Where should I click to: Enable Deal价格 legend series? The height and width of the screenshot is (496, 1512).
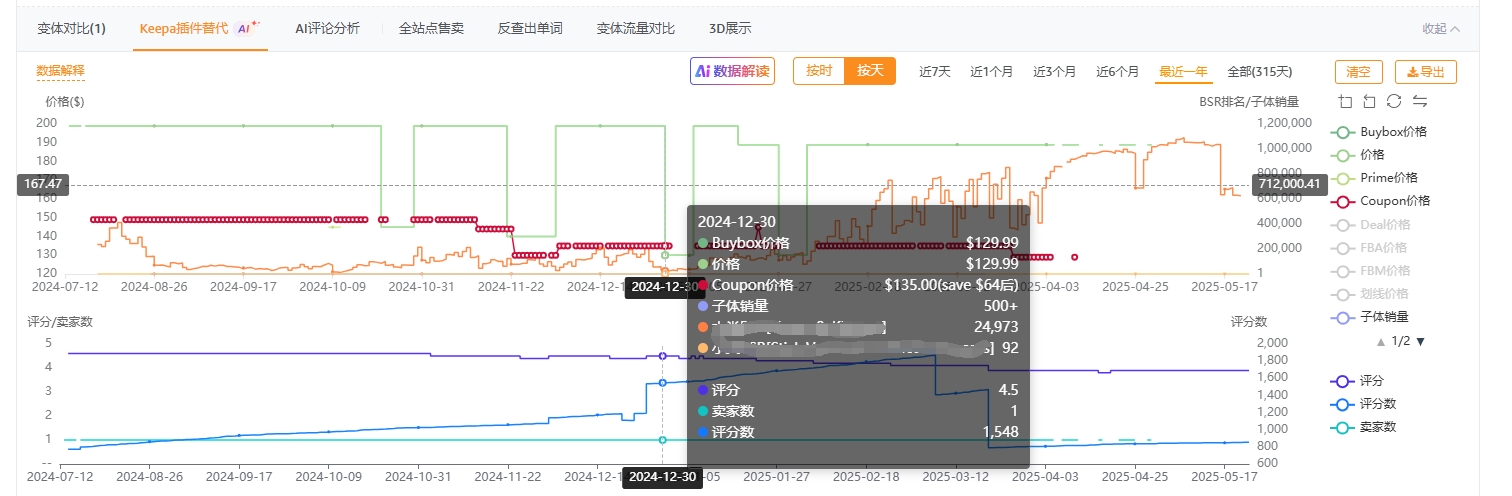click(1371, 224)
